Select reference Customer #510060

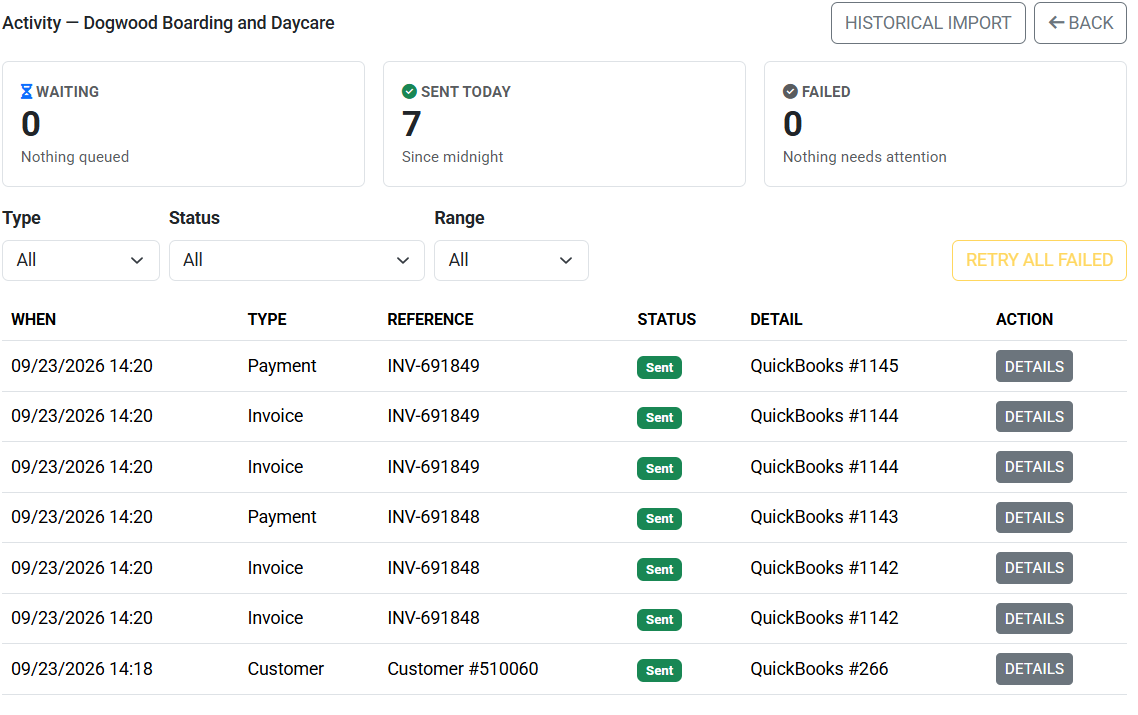[x=463, y=669]
